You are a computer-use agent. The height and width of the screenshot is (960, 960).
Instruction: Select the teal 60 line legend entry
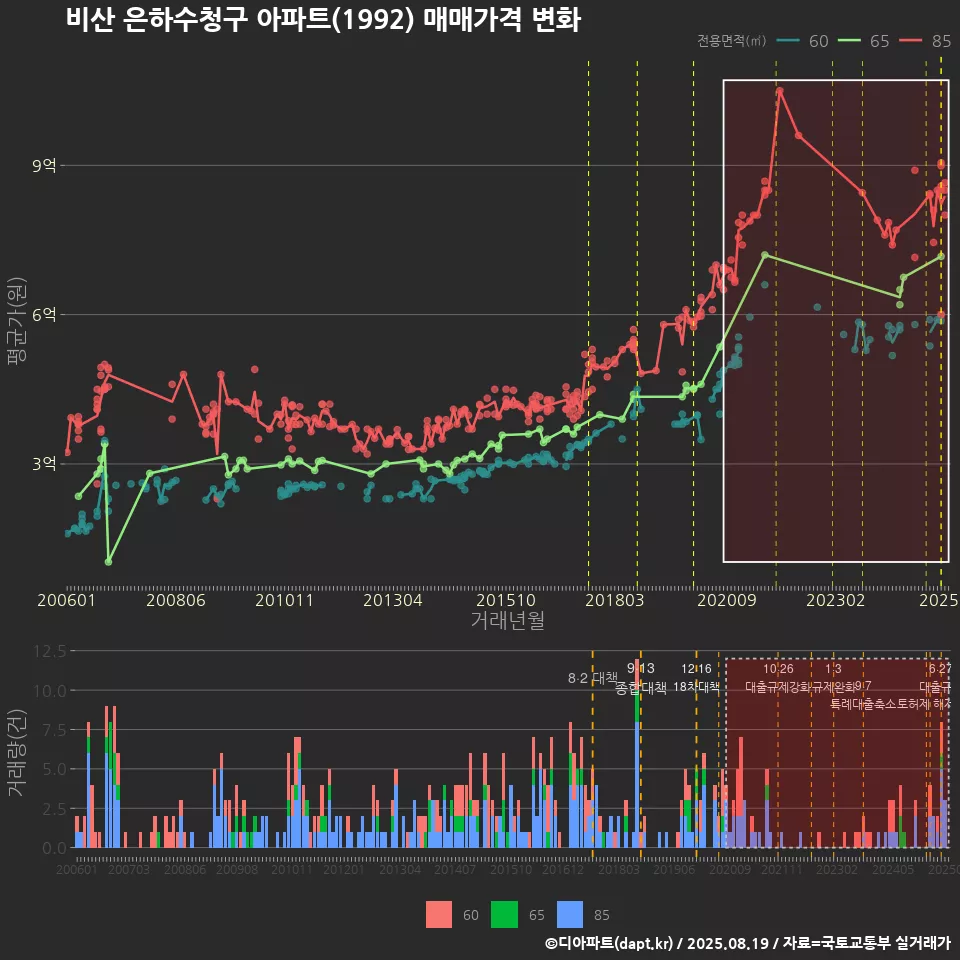pyautogui.click(x=803, y=41)
